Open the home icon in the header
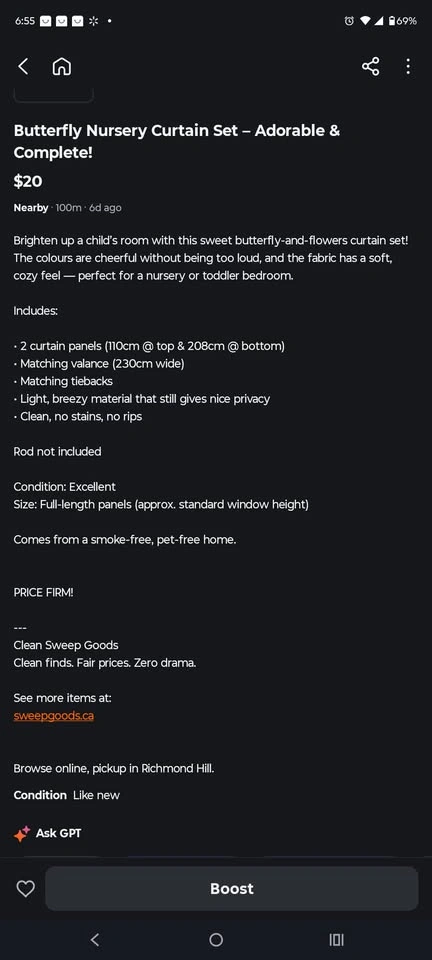 coord(62,66)
